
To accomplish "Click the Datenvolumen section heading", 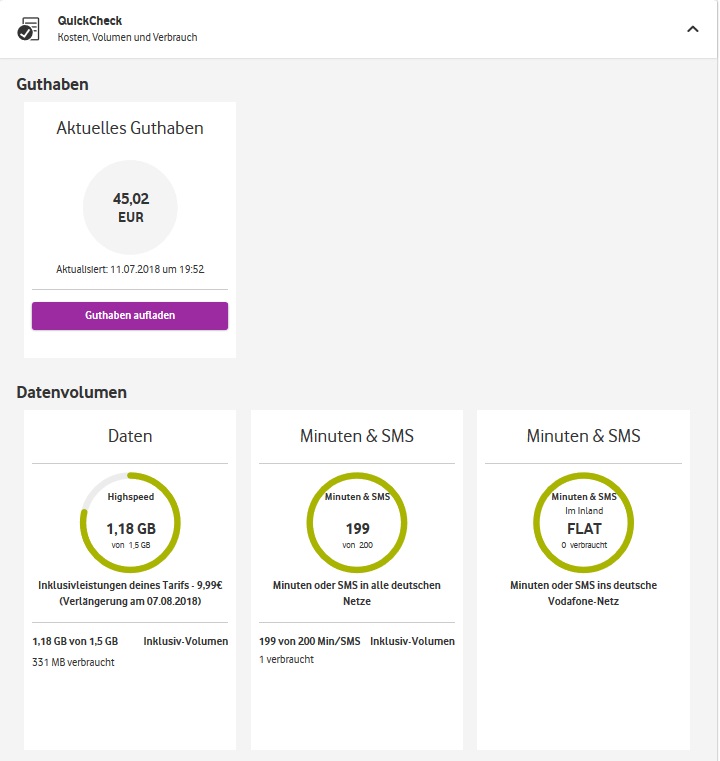I will [x=72, y=392].
